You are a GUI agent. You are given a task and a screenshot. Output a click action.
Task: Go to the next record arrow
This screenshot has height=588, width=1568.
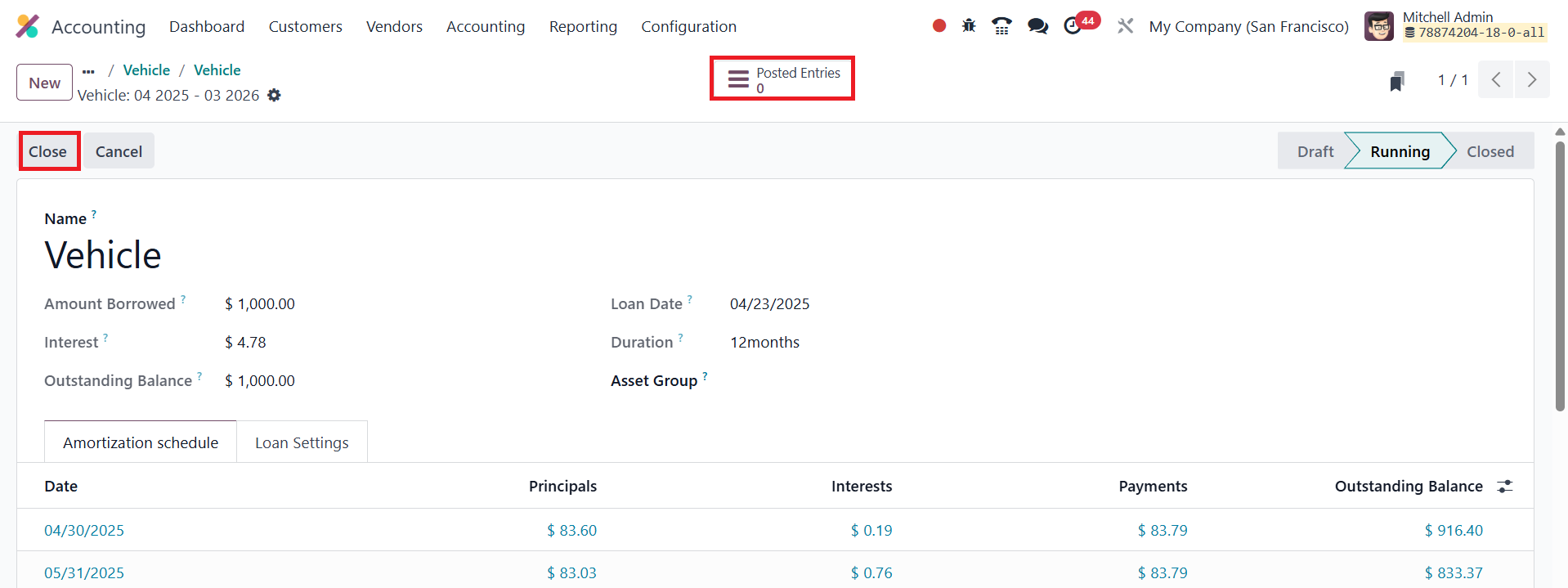click(x=1532, y=80)
